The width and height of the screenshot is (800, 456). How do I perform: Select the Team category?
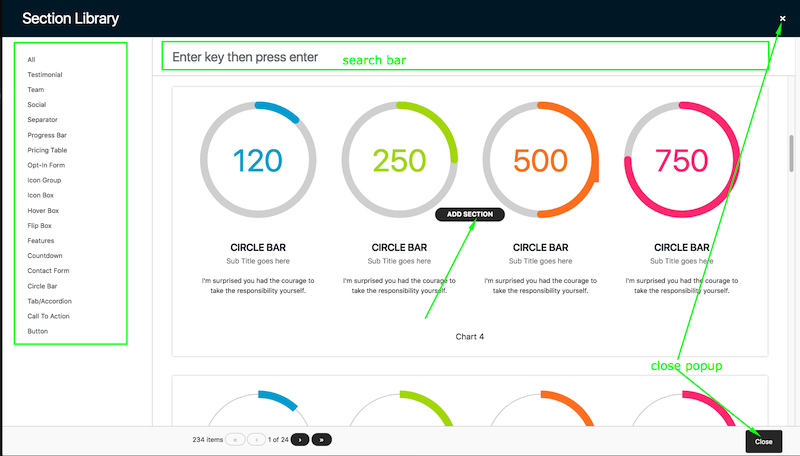coord(36,90)
